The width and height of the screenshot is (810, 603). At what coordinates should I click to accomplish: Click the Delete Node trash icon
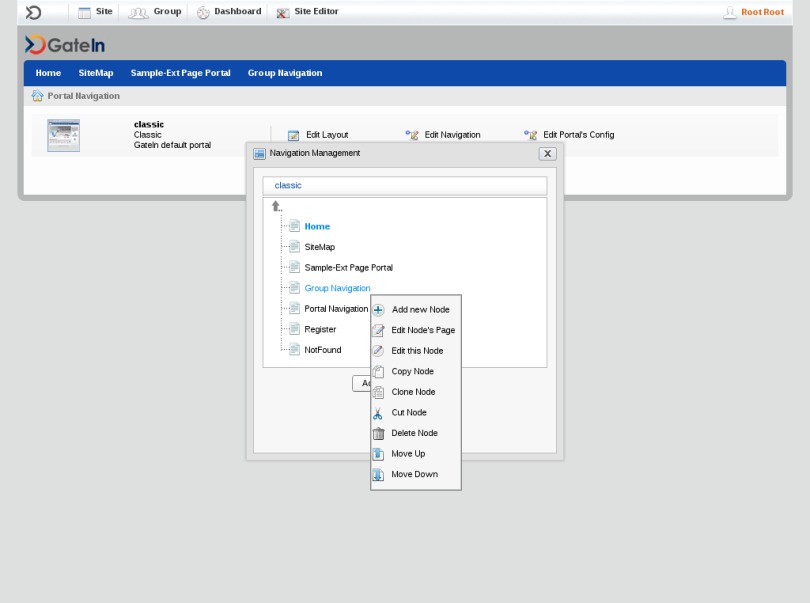(378, 434)
